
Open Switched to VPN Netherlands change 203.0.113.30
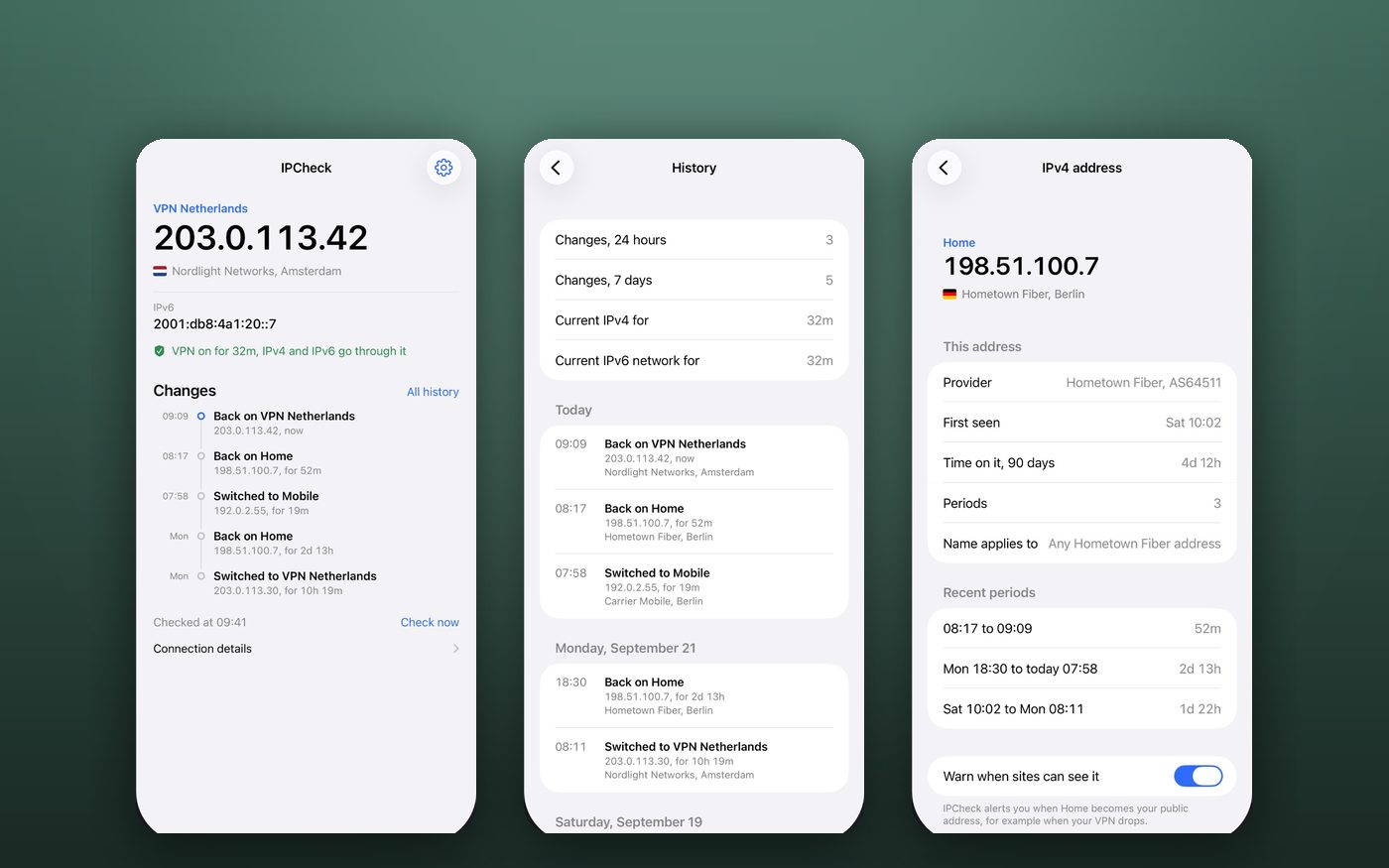(307, 583)
